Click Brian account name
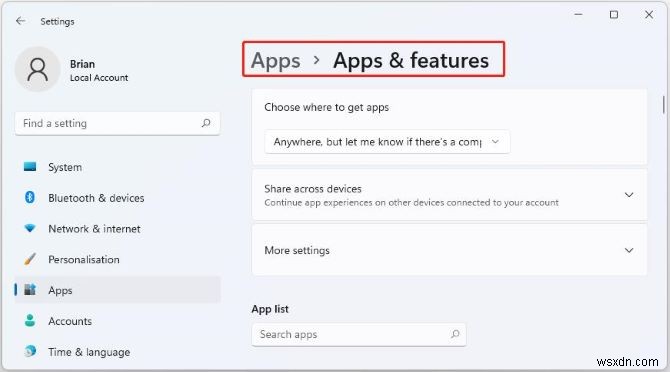The image size is (670, 372). [x=82, y=64]
